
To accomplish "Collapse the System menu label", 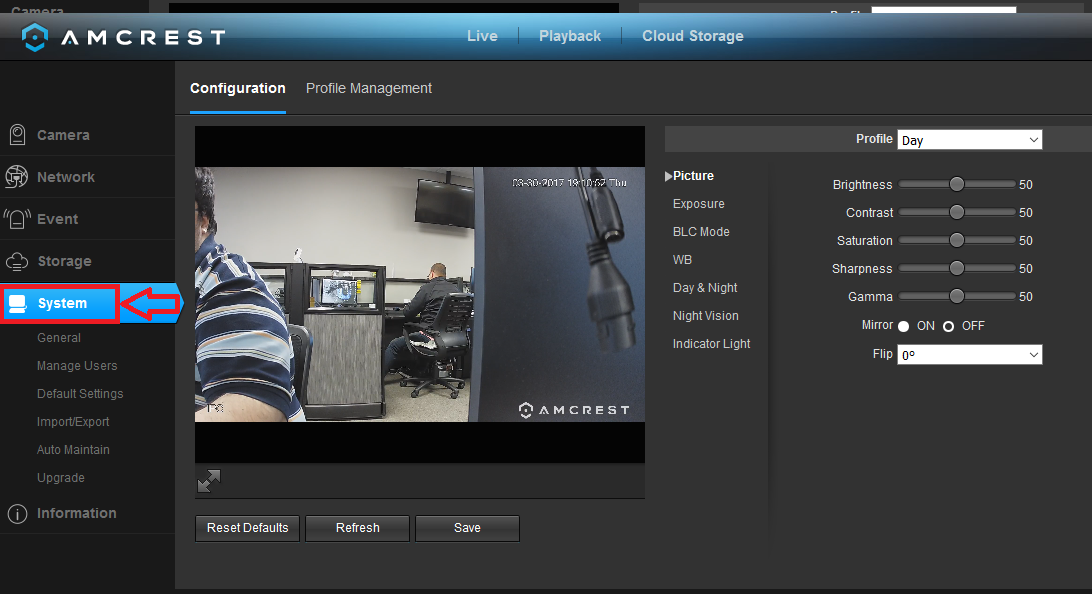I will click(x=62, y=304).
